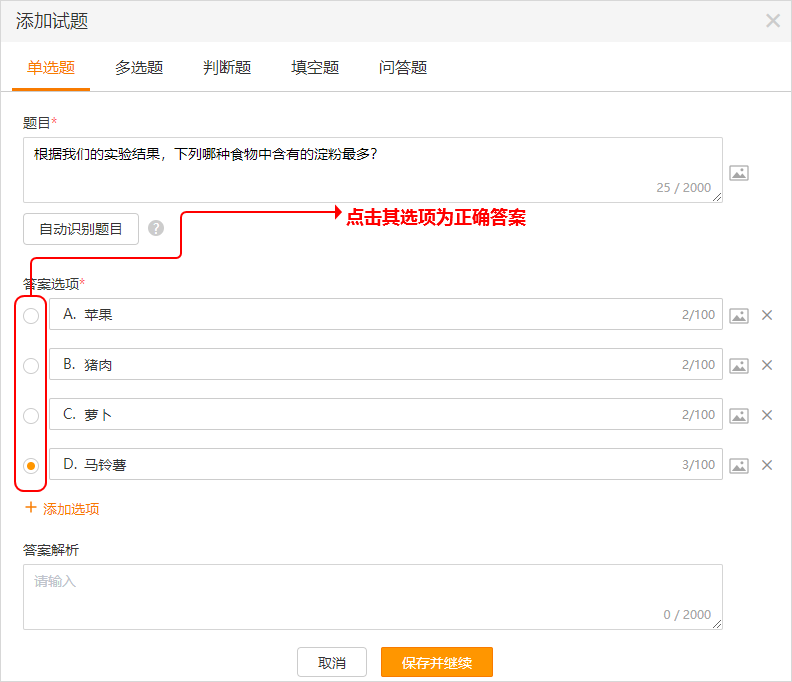Add image to option D 马铃薯

click(738, 465)
